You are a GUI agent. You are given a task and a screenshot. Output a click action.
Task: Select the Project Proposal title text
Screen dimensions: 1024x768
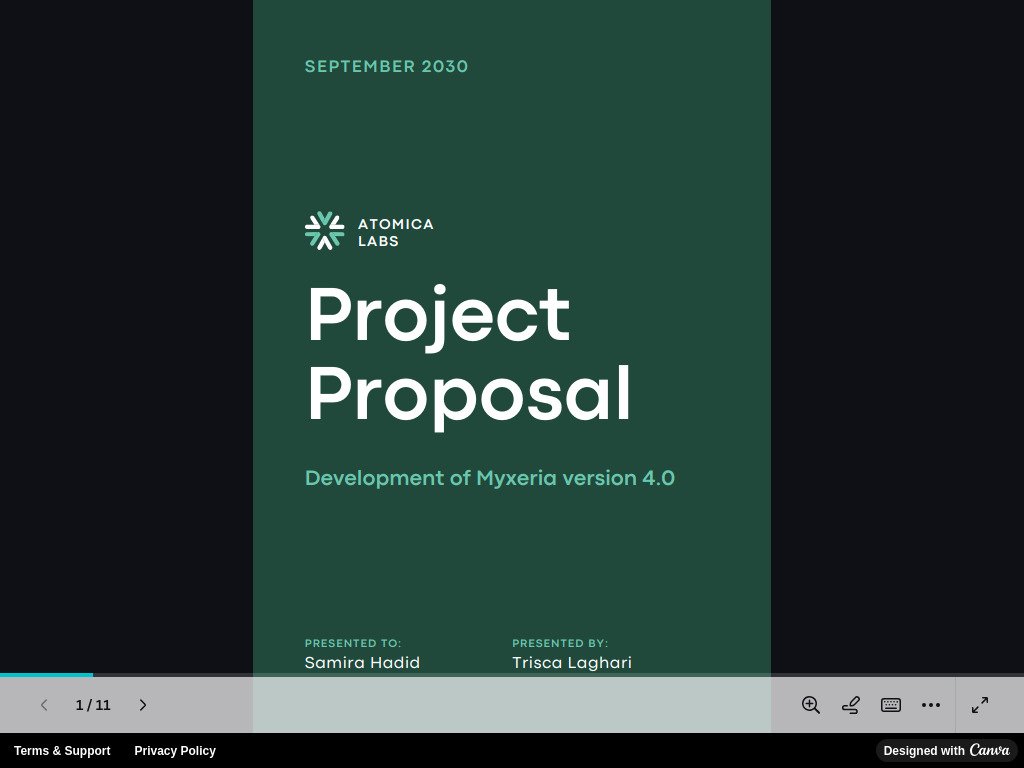pos(468,354)
